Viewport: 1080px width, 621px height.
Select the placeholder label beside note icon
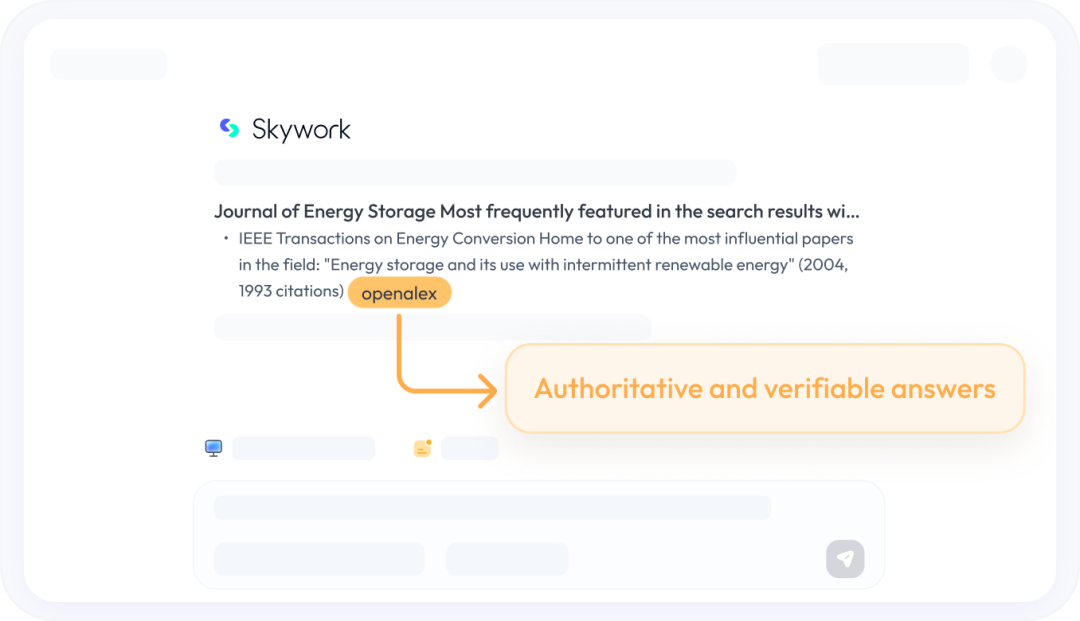(x=469, y=448)
